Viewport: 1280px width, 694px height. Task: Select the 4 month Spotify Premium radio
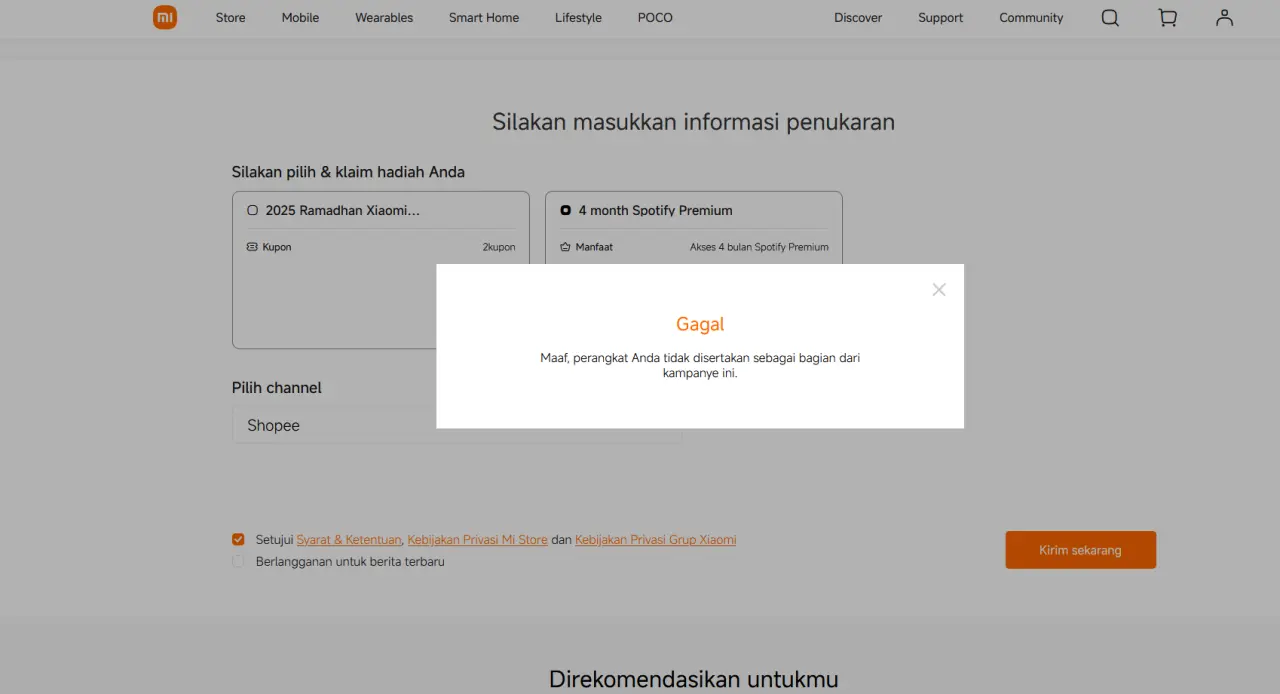click(x=565, y=210)
